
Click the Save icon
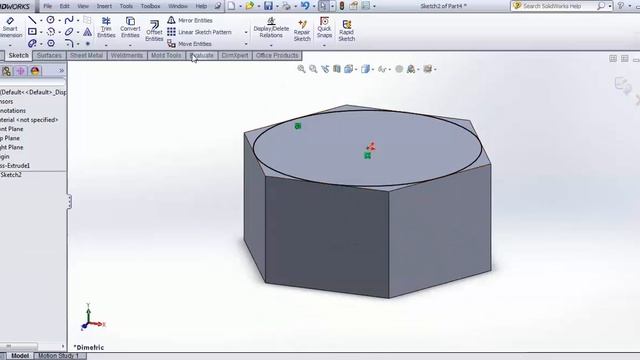(268, 6)
